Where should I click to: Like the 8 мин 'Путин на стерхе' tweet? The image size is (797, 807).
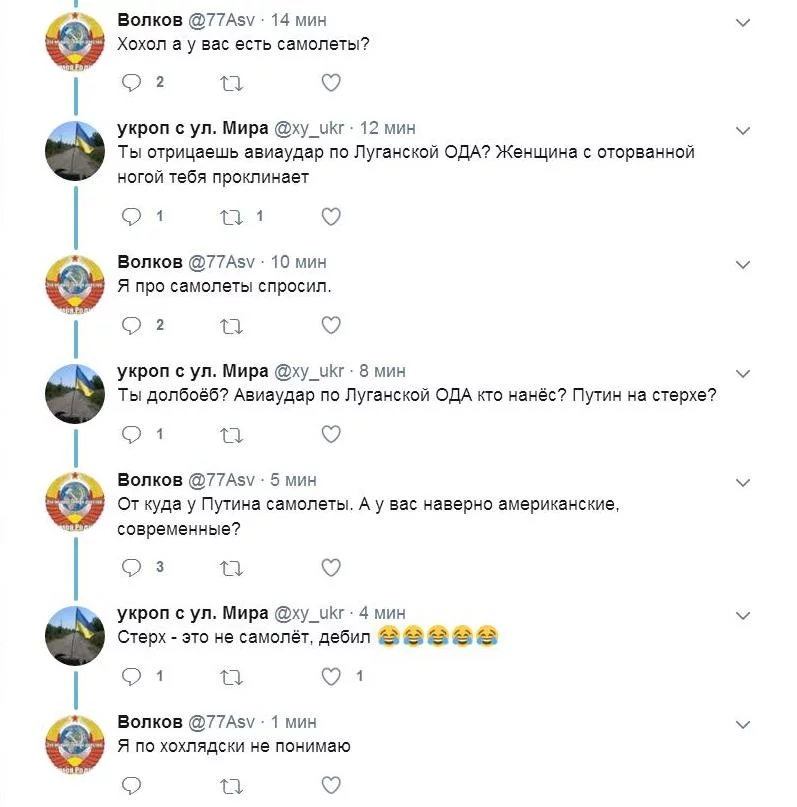[331, 434]
